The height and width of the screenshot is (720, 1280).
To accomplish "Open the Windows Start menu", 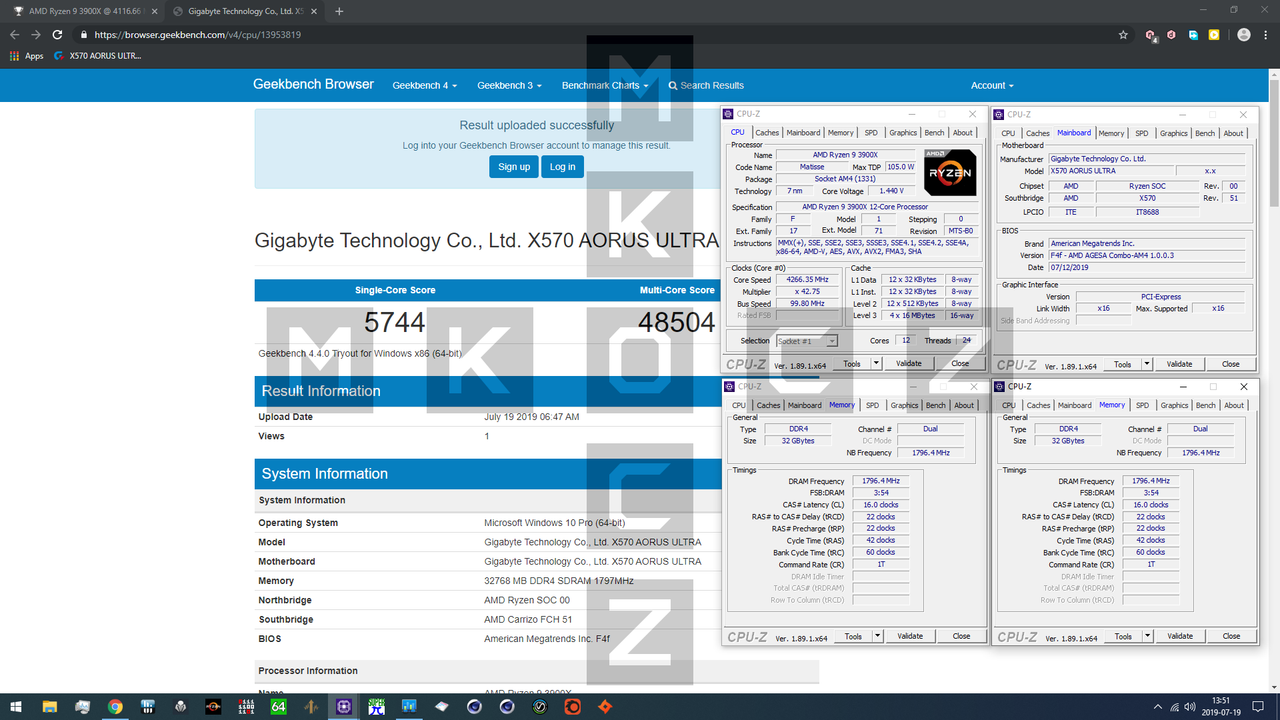I will [17, 706].
